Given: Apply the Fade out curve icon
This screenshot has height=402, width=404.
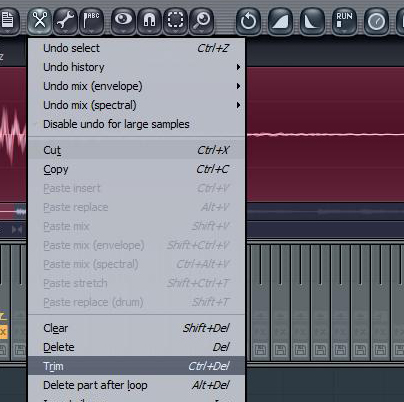Looking at the screenshot, I should pos(312,21).
